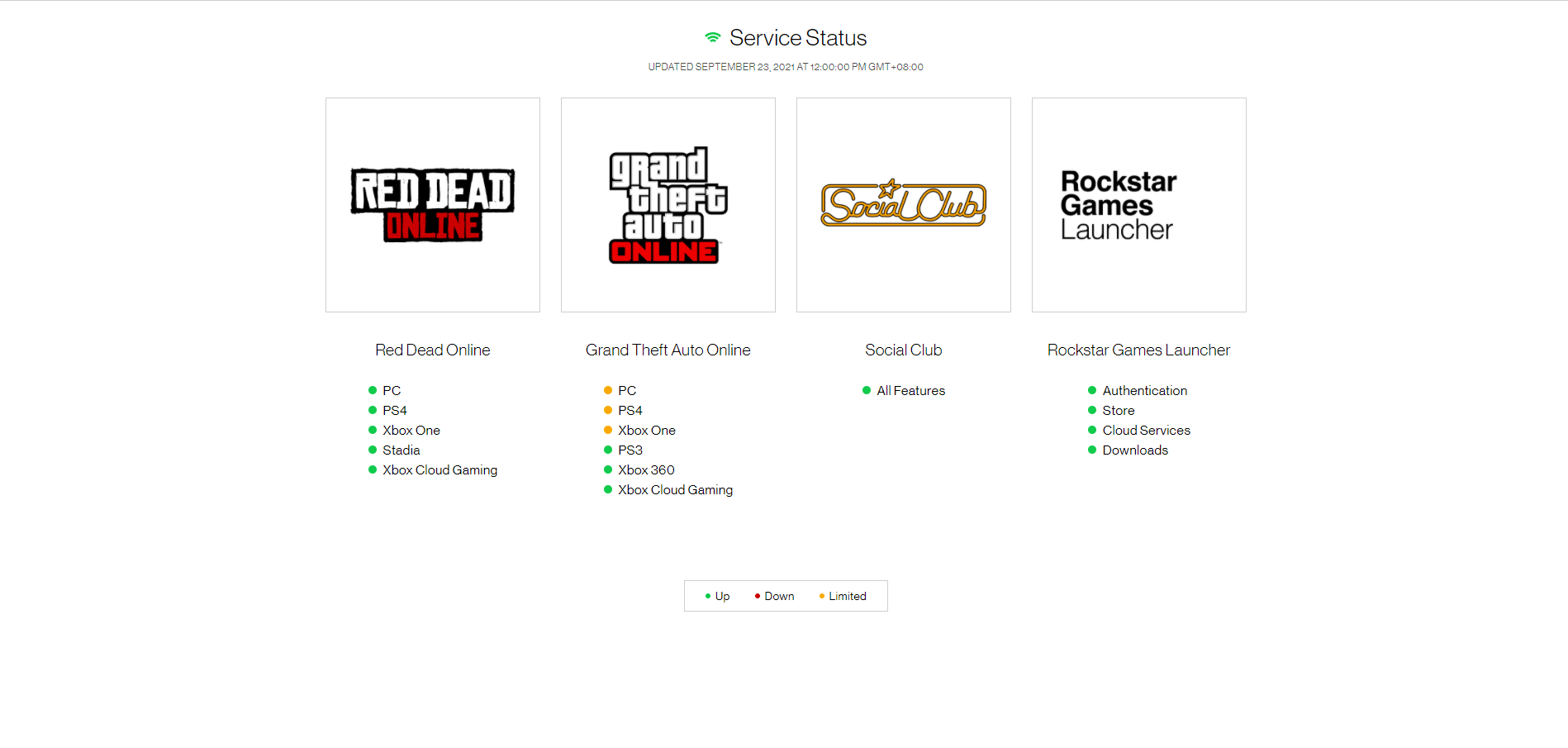Viewport: 1568px width, 748px height.
Task: Click the PS3 status entry
Action: [x=624, y=450]
